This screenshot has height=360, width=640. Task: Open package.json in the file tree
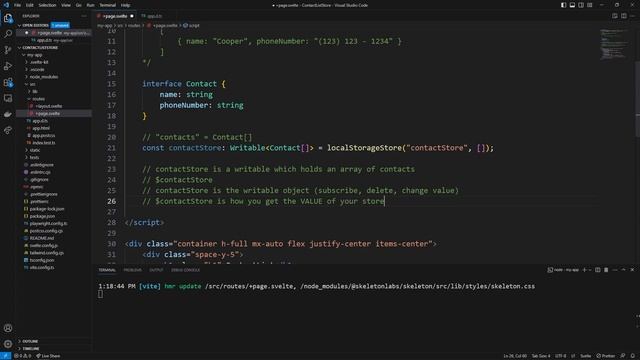pos(42,216)
